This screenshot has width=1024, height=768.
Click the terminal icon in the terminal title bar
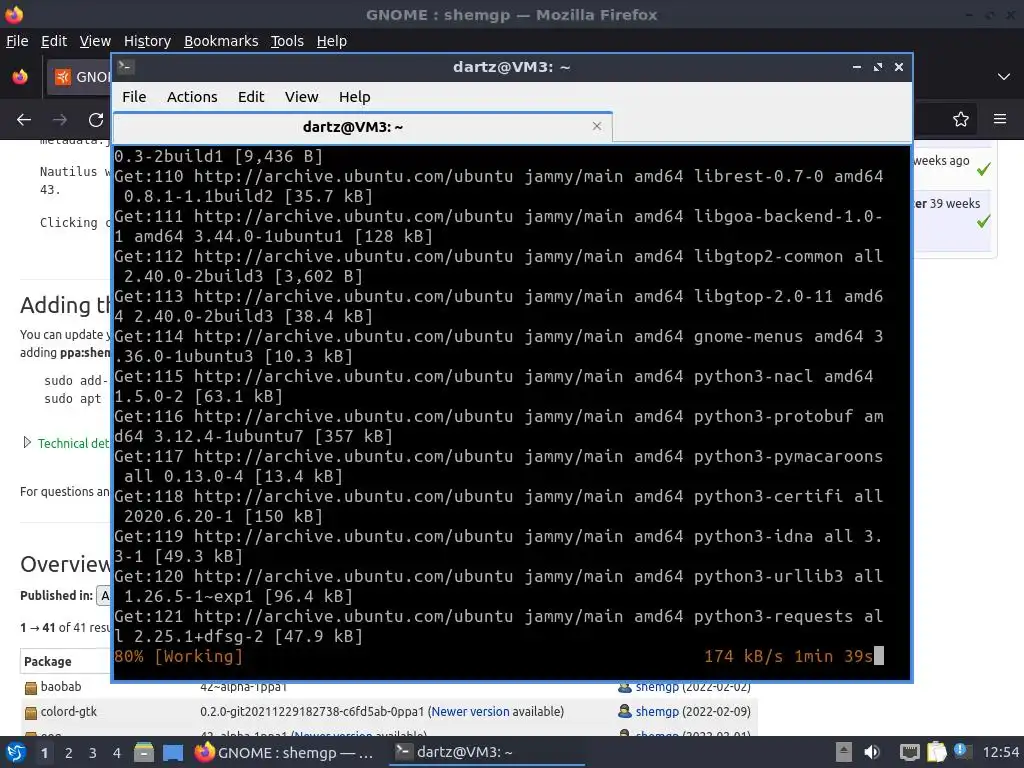(126, 67)
